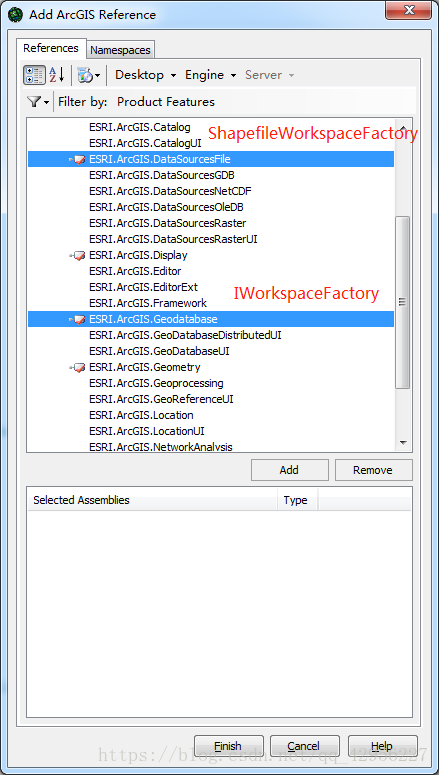Select ESRI.ArcGIS.Editor assembly

135,271
